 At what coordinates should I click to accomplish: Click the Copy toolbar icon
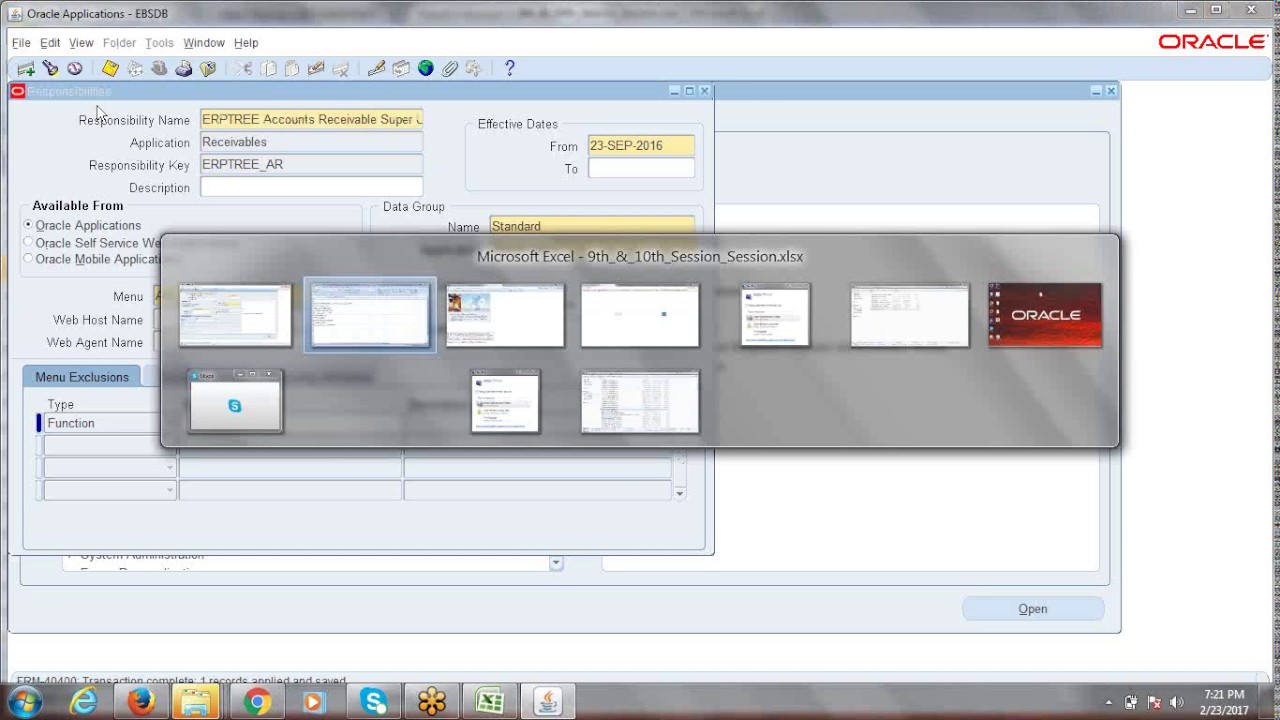268,68
